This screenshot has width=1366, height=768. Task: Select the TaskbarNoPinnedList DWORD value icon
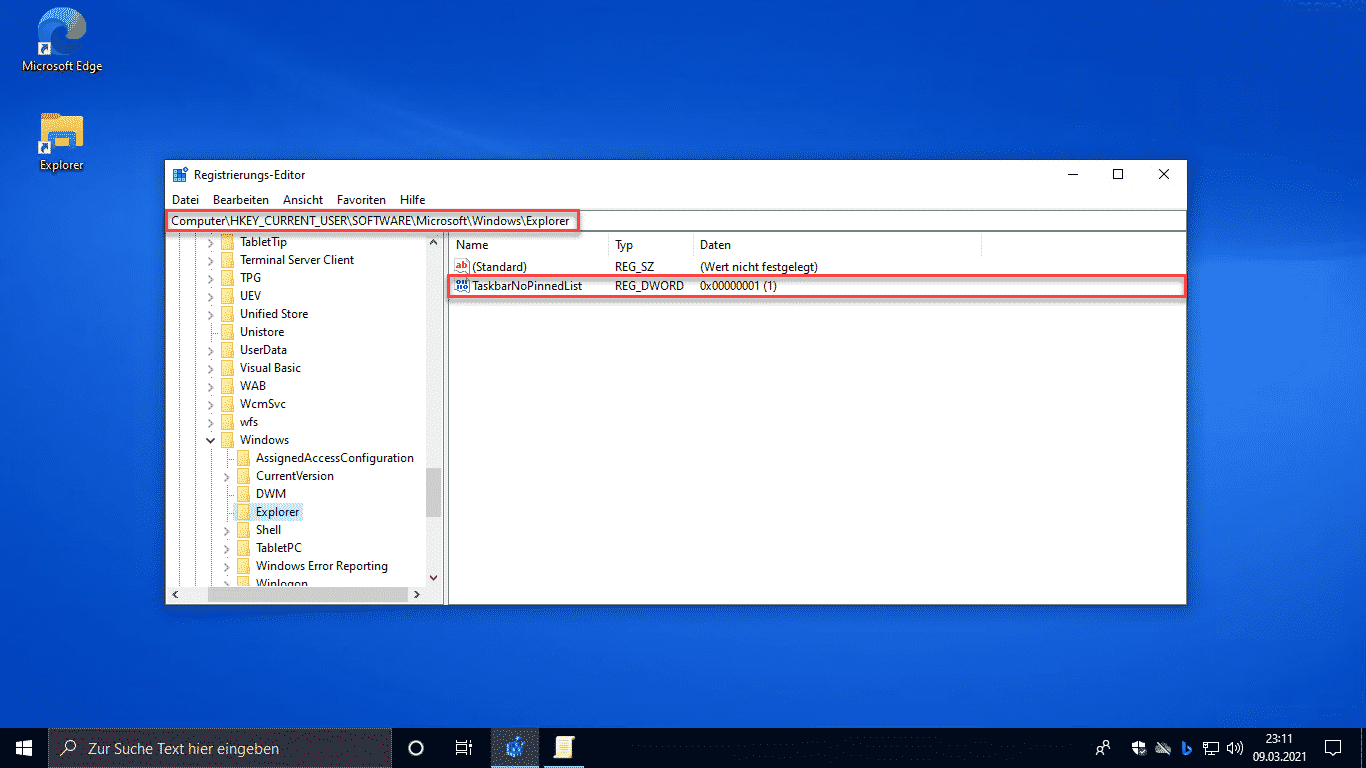[462, 286]
